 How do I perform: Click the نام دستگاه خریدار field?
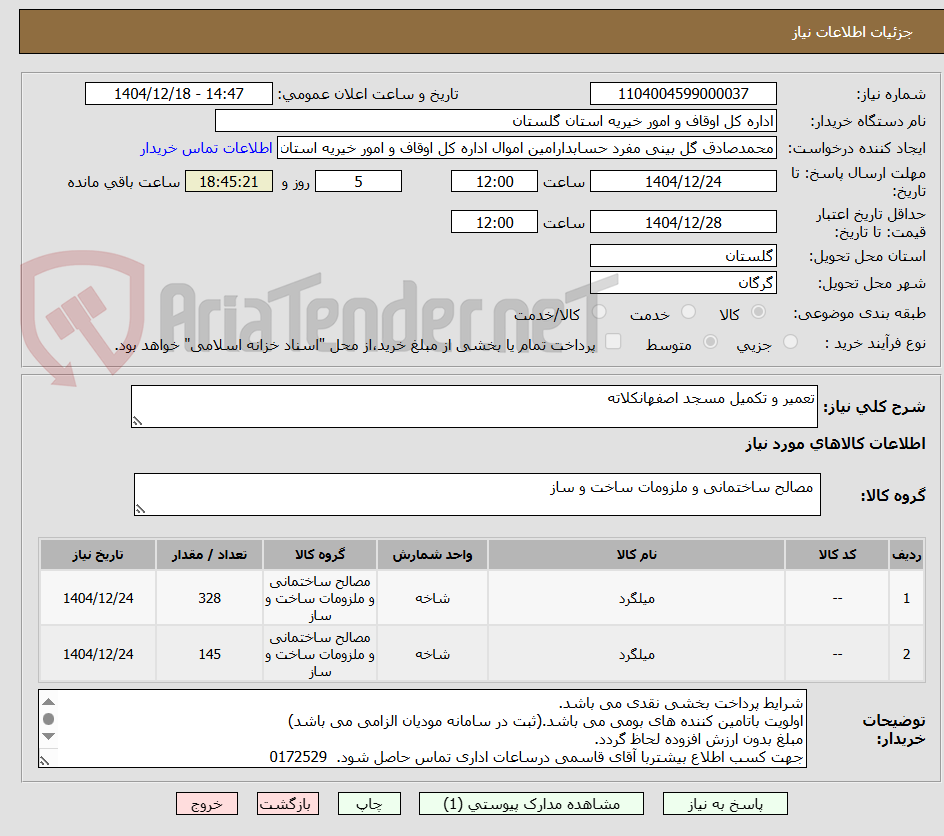[x=495, y=121]
